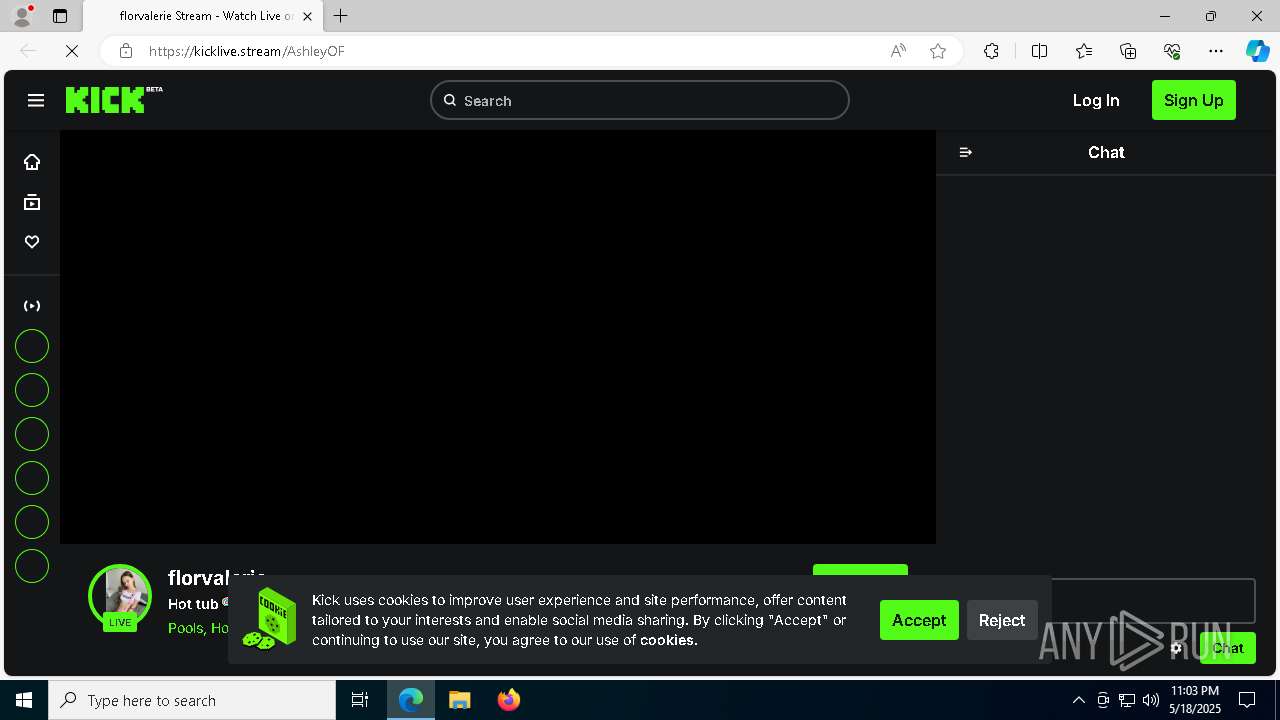This screenshot has width=1280, height=720.
Task: Open Read aloud in address bar
Action: pyautogui.click(x=898, y=51)
